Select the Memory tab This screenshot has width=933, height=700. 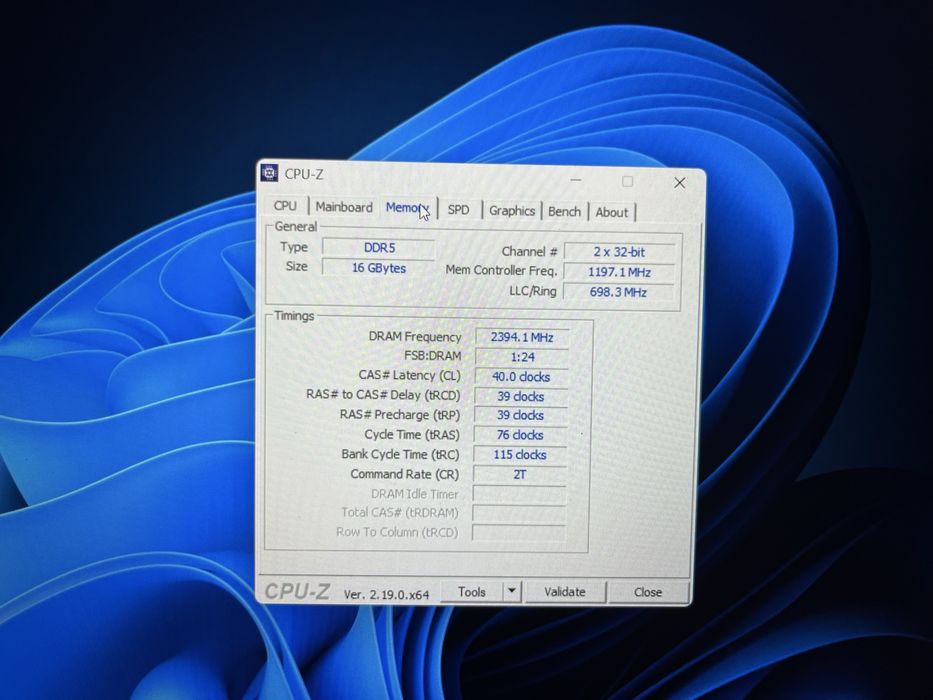pos(408,208)
